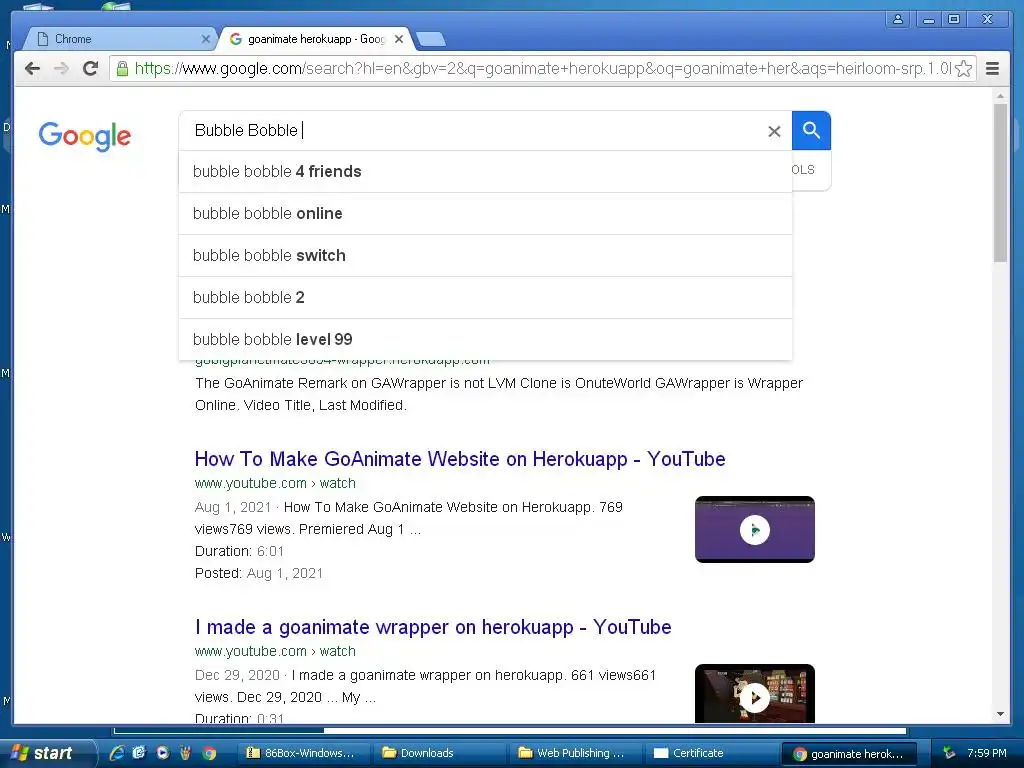Click the GoAnimate Remark on GAWrapper snippet

click(x=499, y=394)
